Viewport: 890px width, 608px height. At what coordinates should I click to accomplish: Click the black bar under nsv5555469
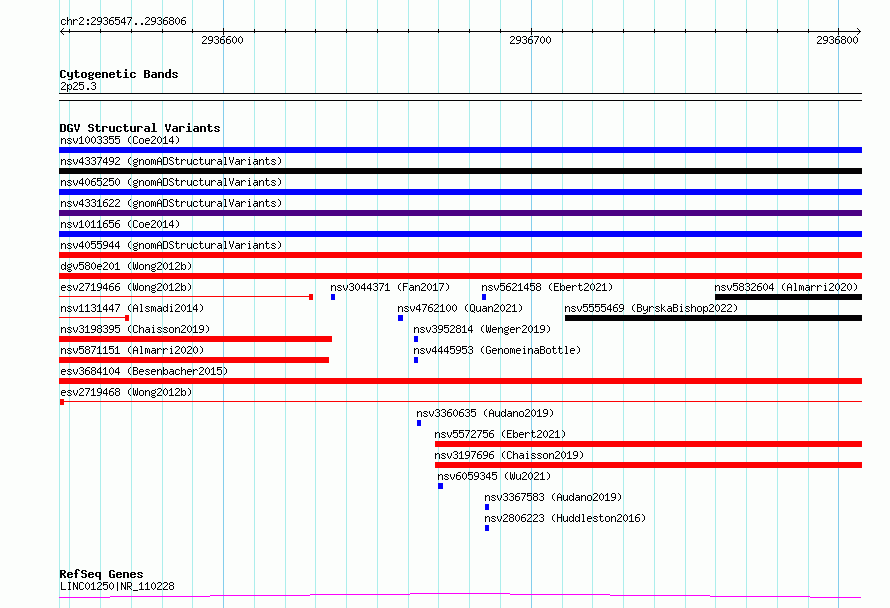tap(713, 318)
